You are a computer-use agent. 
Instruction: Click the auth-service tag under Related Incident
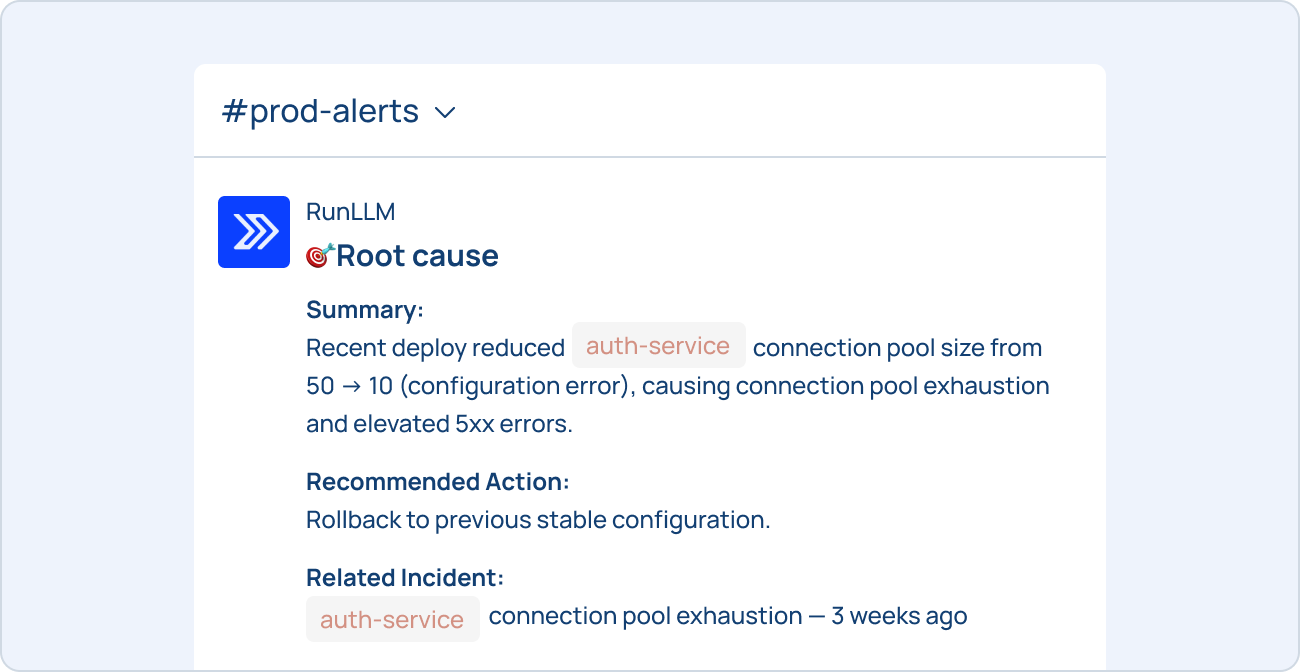[392, 619]
